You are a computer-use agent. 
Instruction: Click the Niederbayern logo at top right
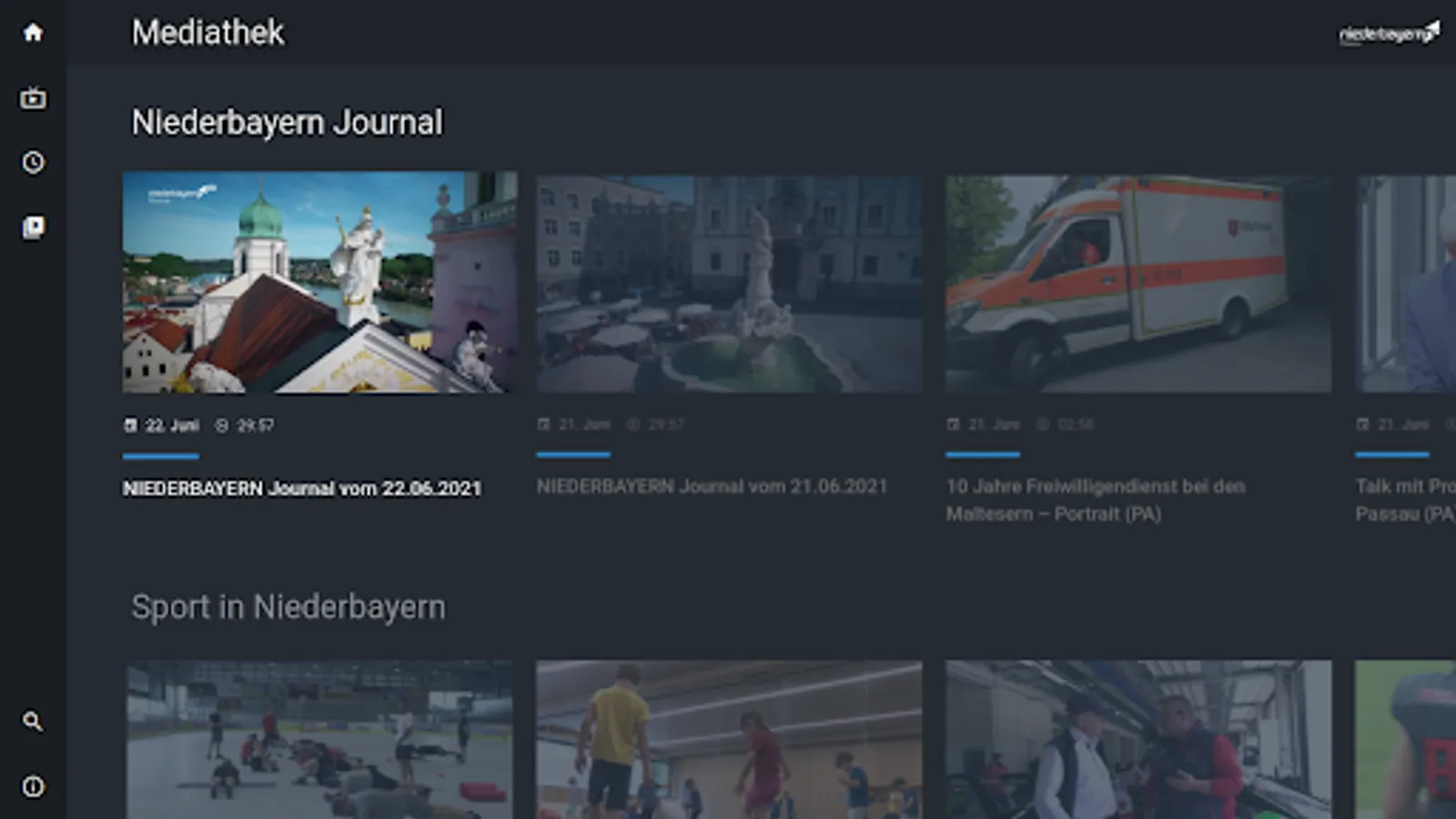click(x=1389, y=34)
